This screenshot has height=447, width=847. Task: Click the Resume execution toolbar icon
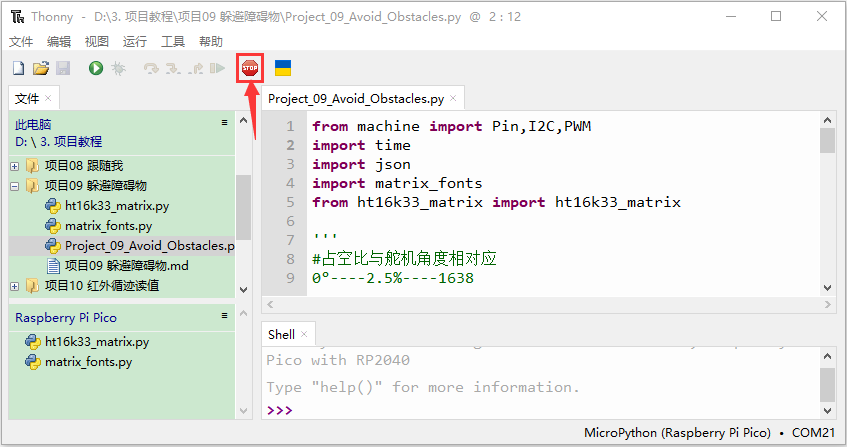(x=217, y=68)
